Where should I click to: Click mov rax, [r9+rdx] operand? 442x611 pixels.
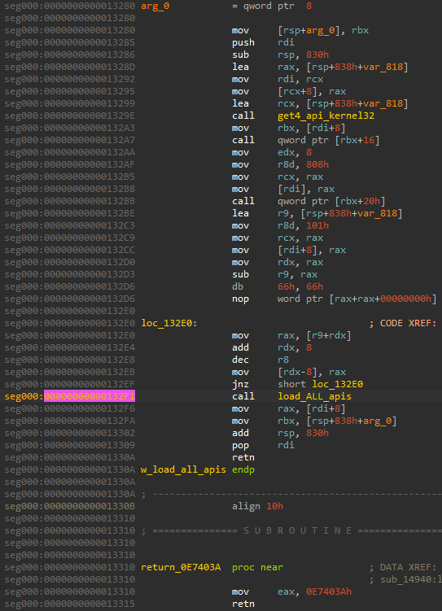point(314,336)
